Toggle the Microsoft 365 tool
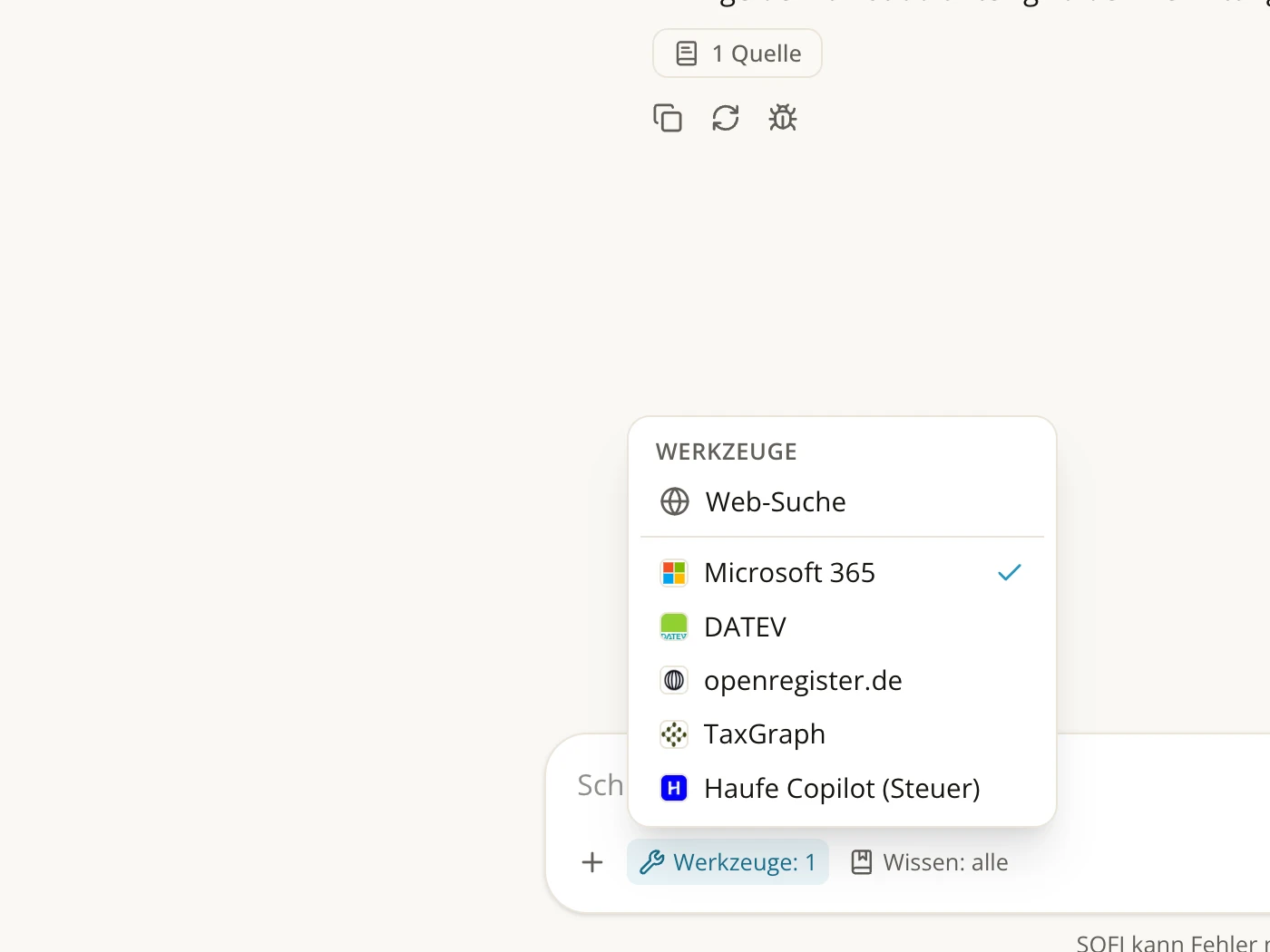 pos(842,573)
